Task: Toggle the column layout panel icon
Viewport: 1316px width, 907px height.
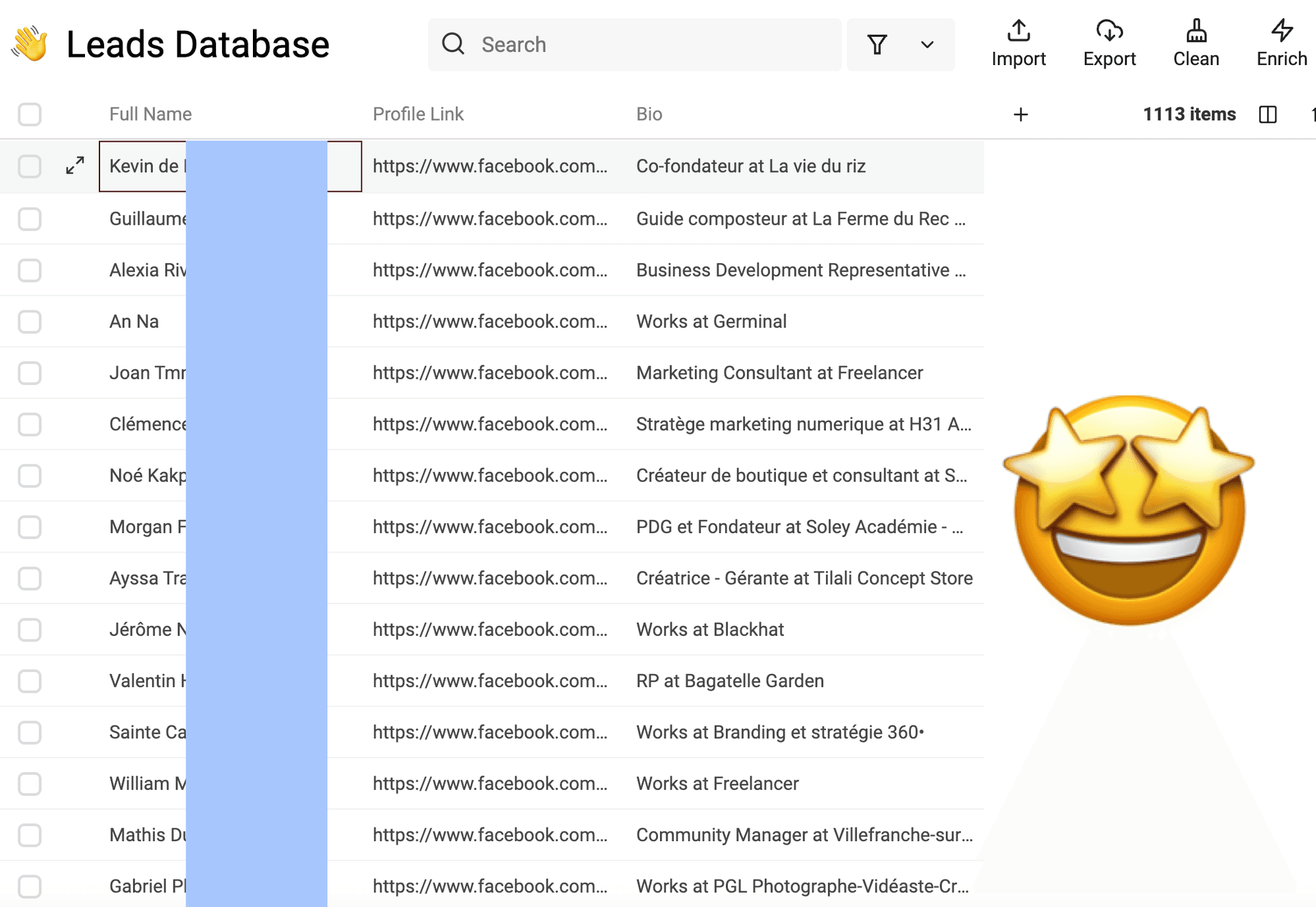Action: tap(1268, 114)
